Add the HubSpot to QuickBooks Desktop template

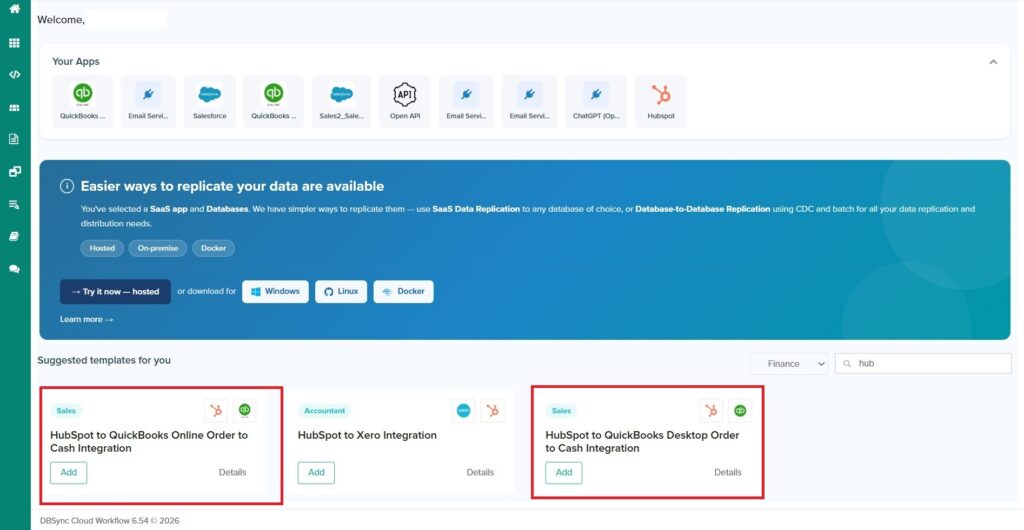[x=564, y=473]
